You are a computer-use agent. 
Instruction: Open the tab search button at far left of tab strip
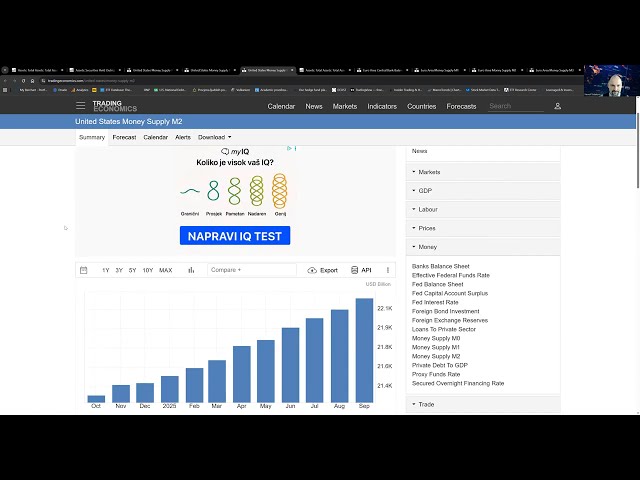pos(5,70)
